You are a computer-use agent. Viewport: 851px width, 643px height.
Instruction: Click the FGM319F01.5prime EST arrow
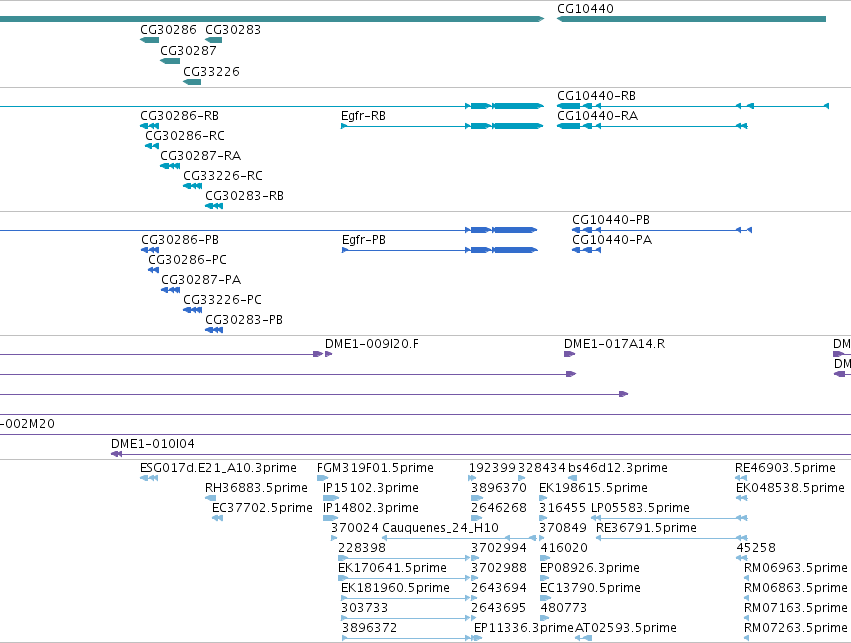coord(322,478)
